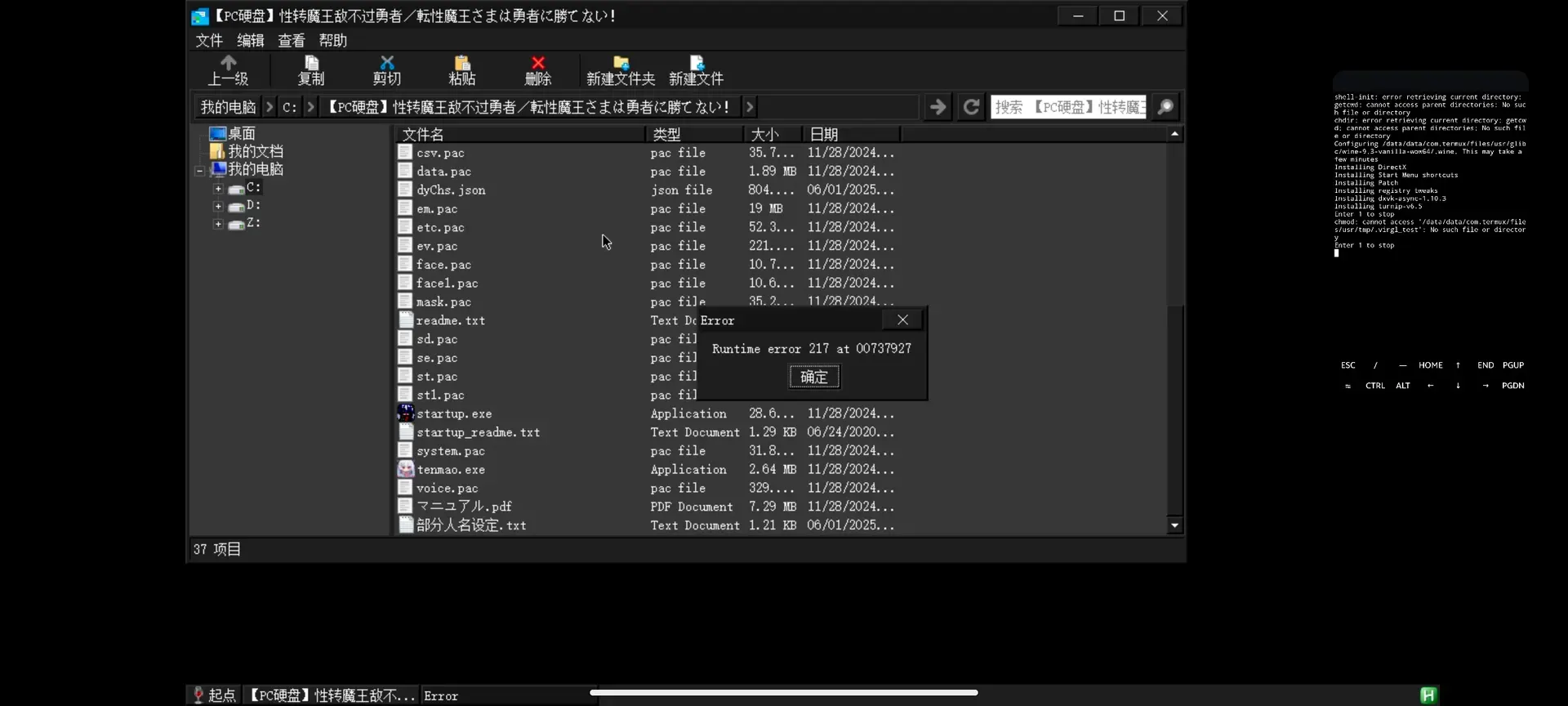Open the chevron after C: in breadcrumb
The image size is (1568, 706).
click(x=310, y=107)
